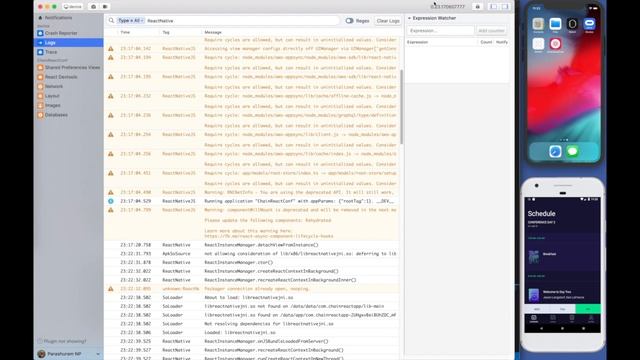This screenshot has width=640, height=360.
Task: Select 'ReactInstanceManager.ctor()' log row
Action: click(x=252, y=262)
